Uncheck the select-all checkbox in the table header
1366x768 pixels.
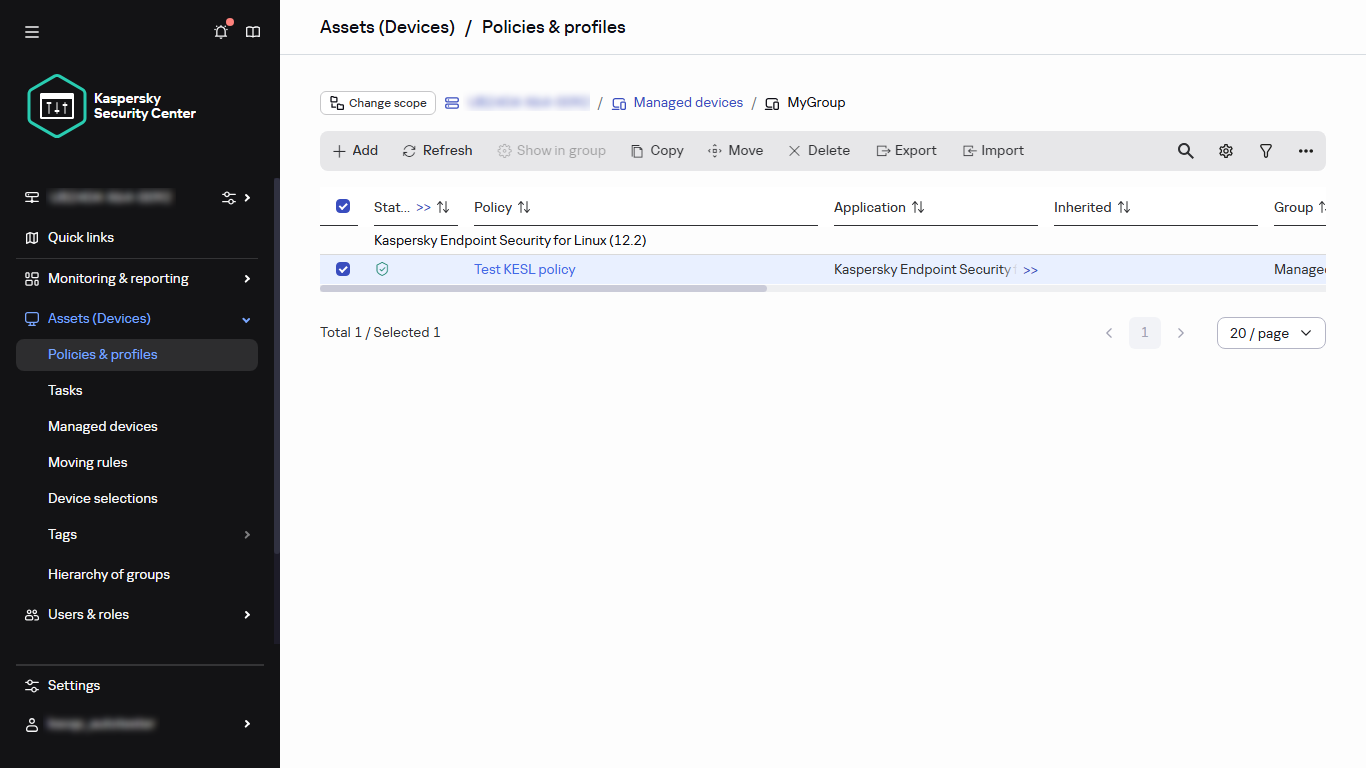coord(342,206)
